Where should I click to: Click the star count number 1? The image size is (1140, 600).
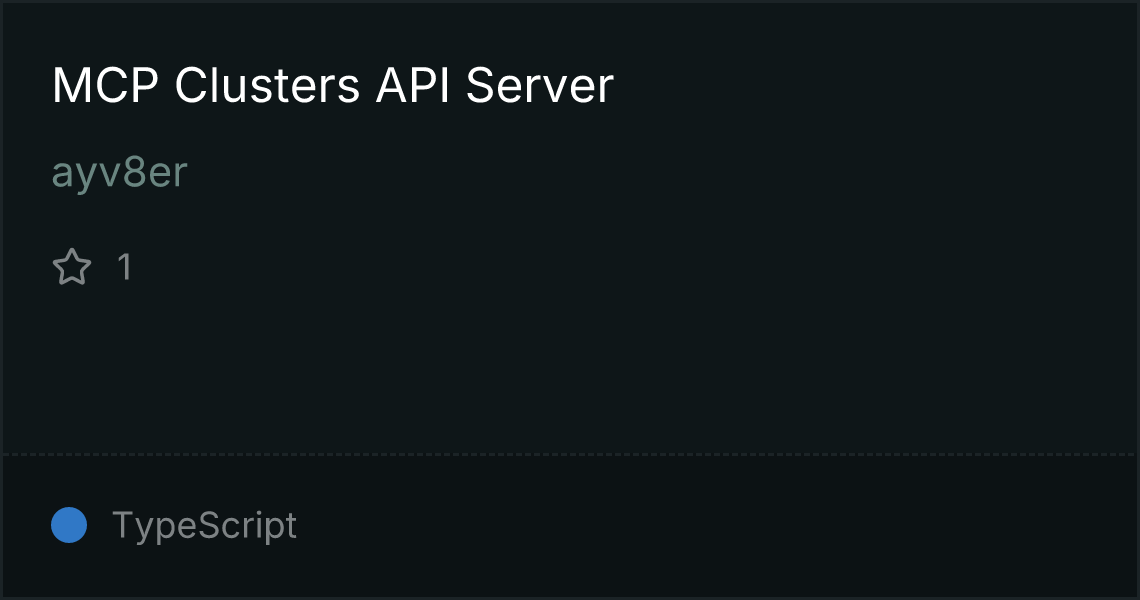click(x=125, y=267)
